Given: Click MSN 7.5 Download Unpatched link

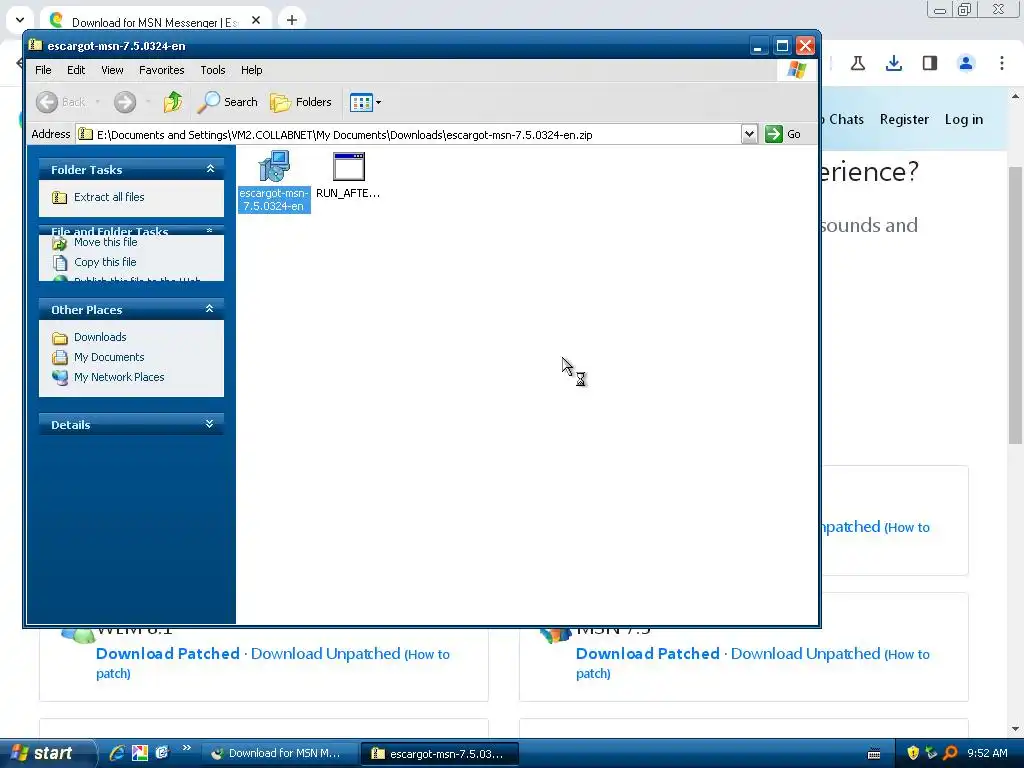Looking at the screenshot, I should pos(805,654).
